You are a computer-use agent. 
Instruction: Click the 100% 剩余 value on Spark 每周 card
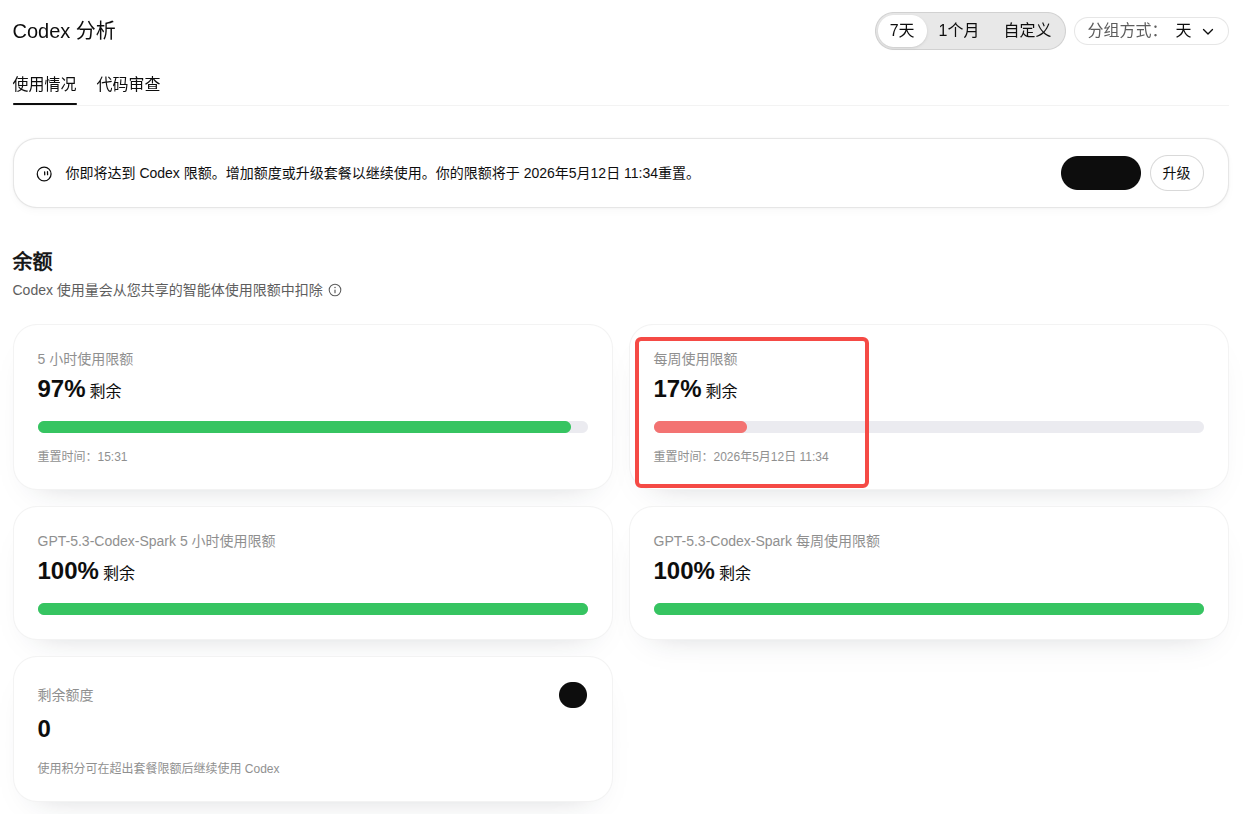click(x=702, y=571)
